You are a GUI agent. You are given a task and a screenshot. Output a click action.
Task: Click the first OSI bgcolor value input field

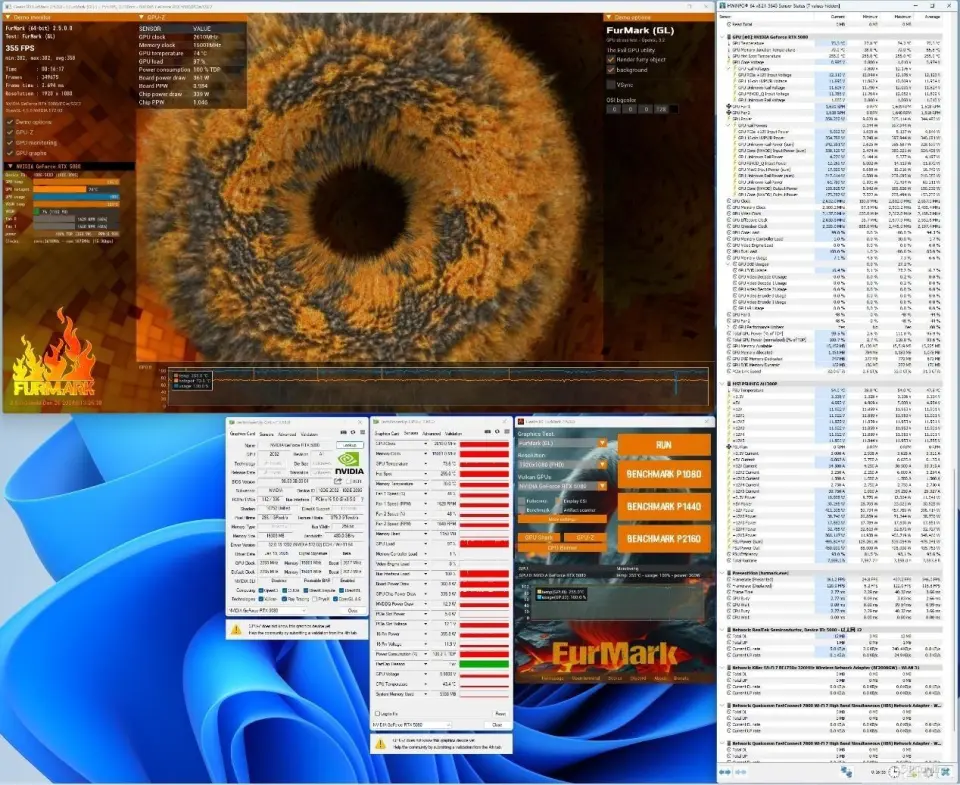[613, 108]
